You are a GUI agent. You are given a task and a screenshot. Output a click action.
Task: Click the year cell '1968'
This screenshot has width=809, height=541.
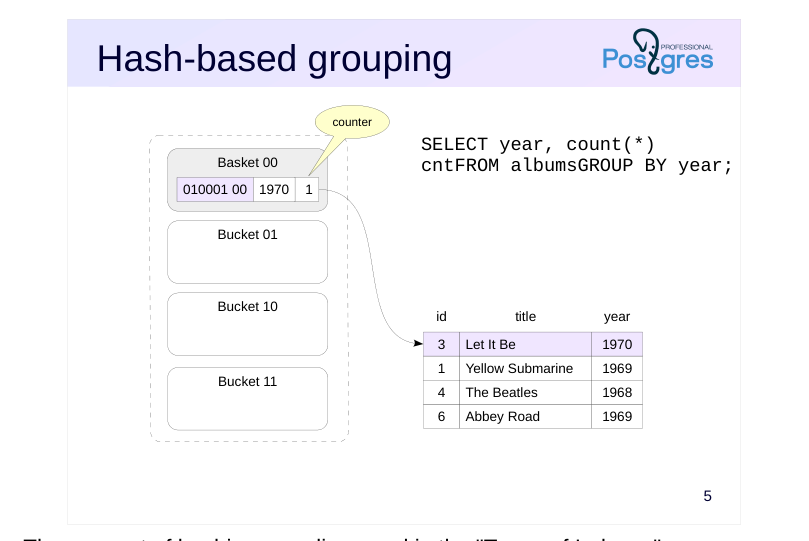pos(617,392)
